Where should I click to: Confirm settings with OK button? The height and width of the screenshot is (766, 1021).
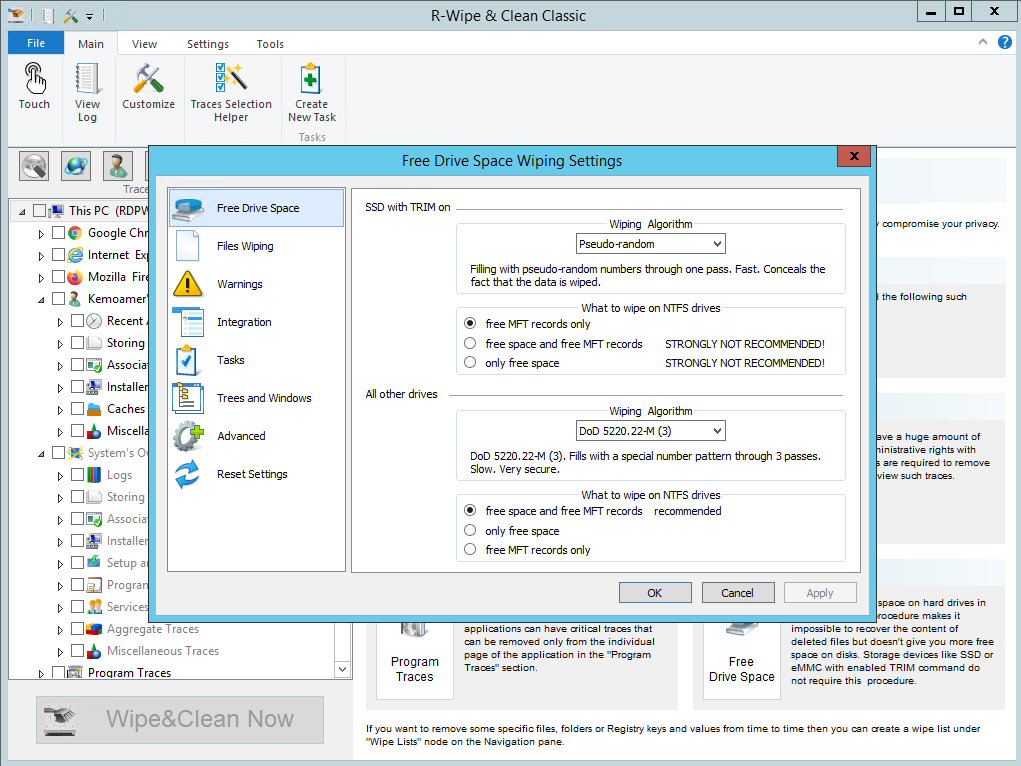pyautogui.click(x=655, y=593)
